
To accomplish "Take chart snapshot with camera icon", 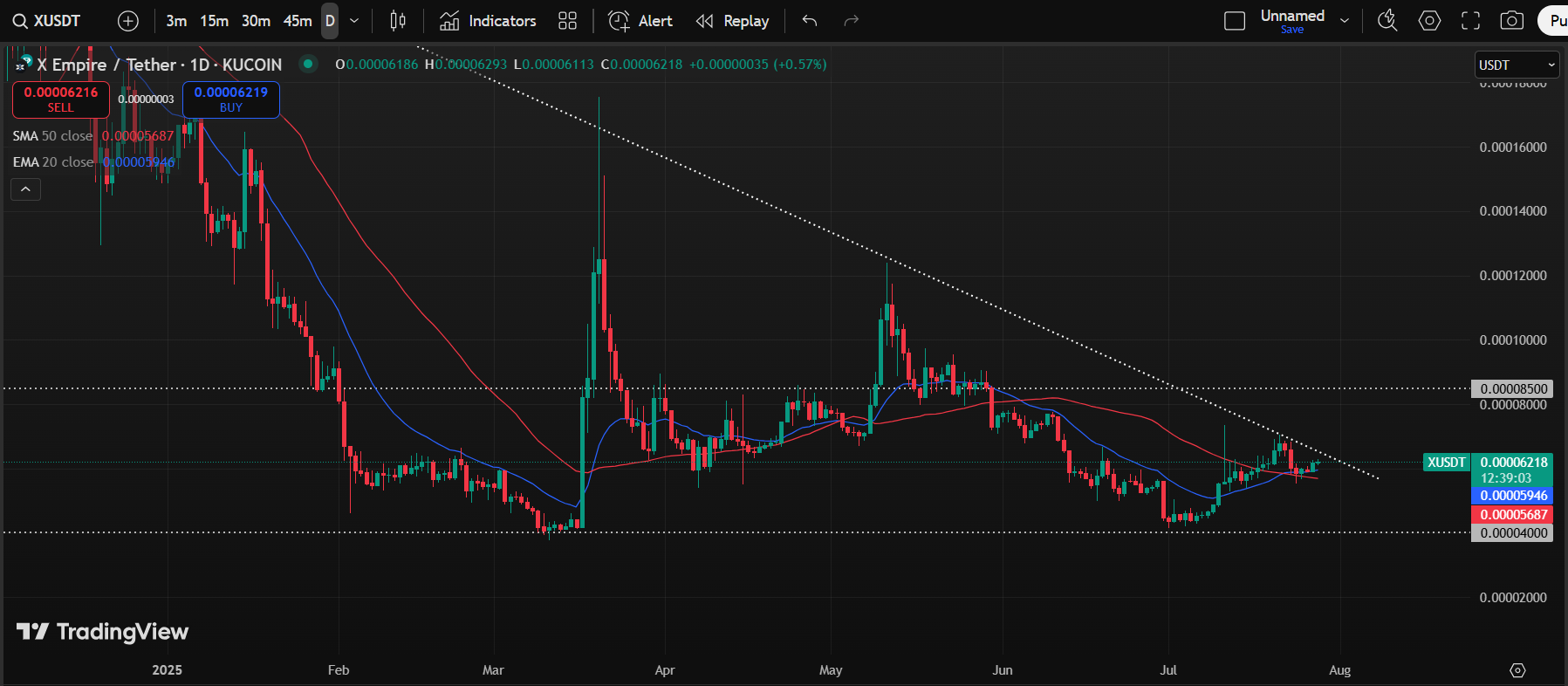I will click(1512, 21).
